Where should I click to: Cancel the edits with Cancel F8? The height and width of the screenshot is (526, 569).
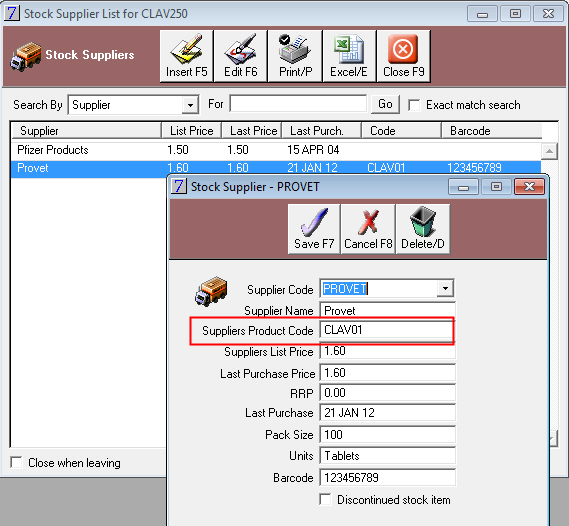click(x=368, y=229)
